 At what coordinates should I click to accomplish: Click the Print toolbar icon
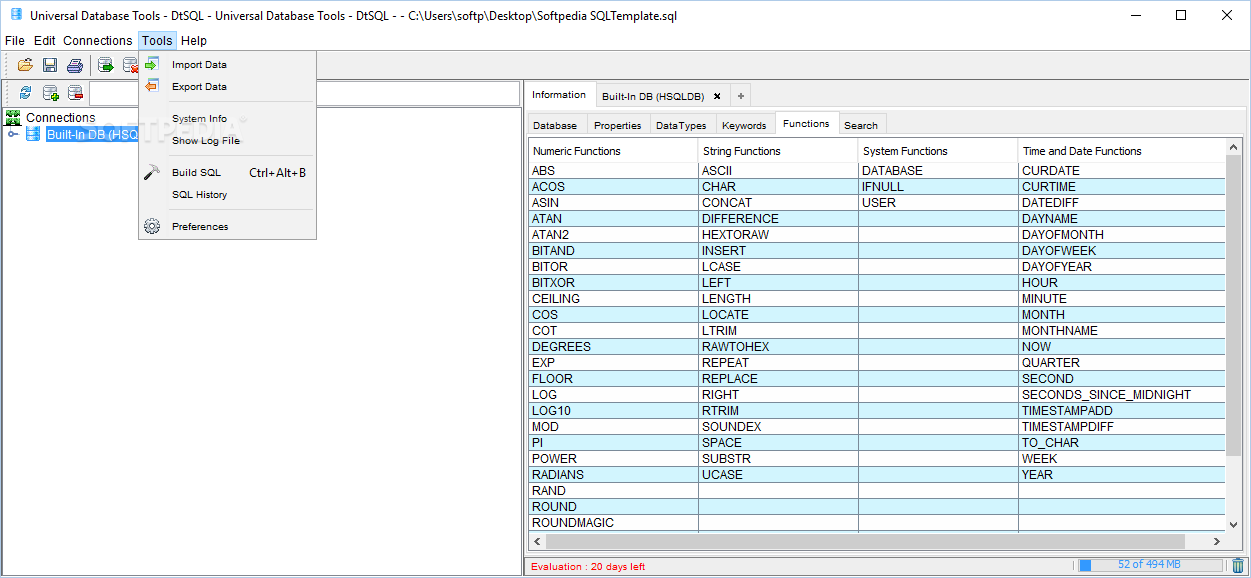75,65
